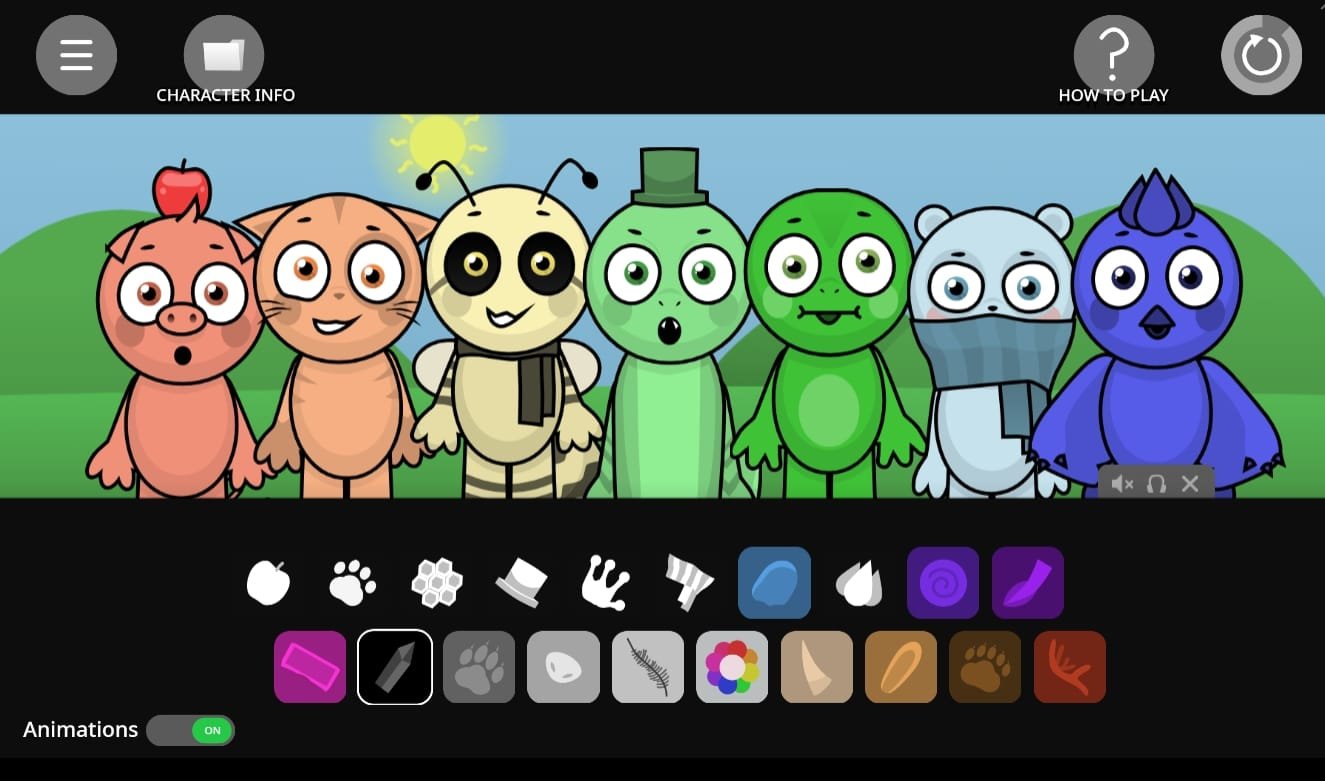1325x781 pixels.
Task: Open the hamburger menu
Action: click(76, 55)
